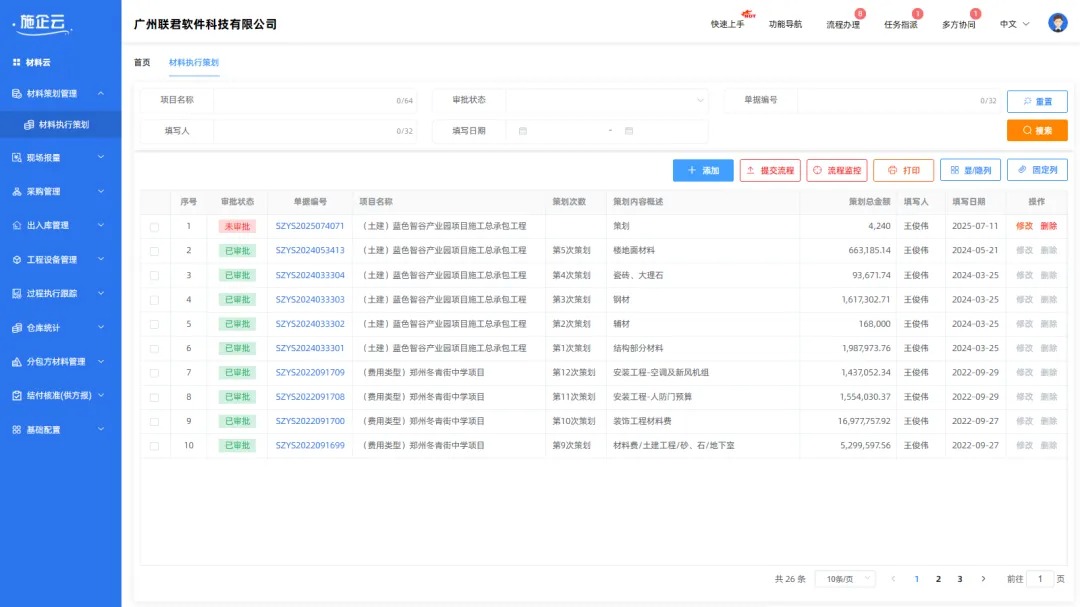
Task: Click the 流程监控 button
Action: (x=837, y=170)
